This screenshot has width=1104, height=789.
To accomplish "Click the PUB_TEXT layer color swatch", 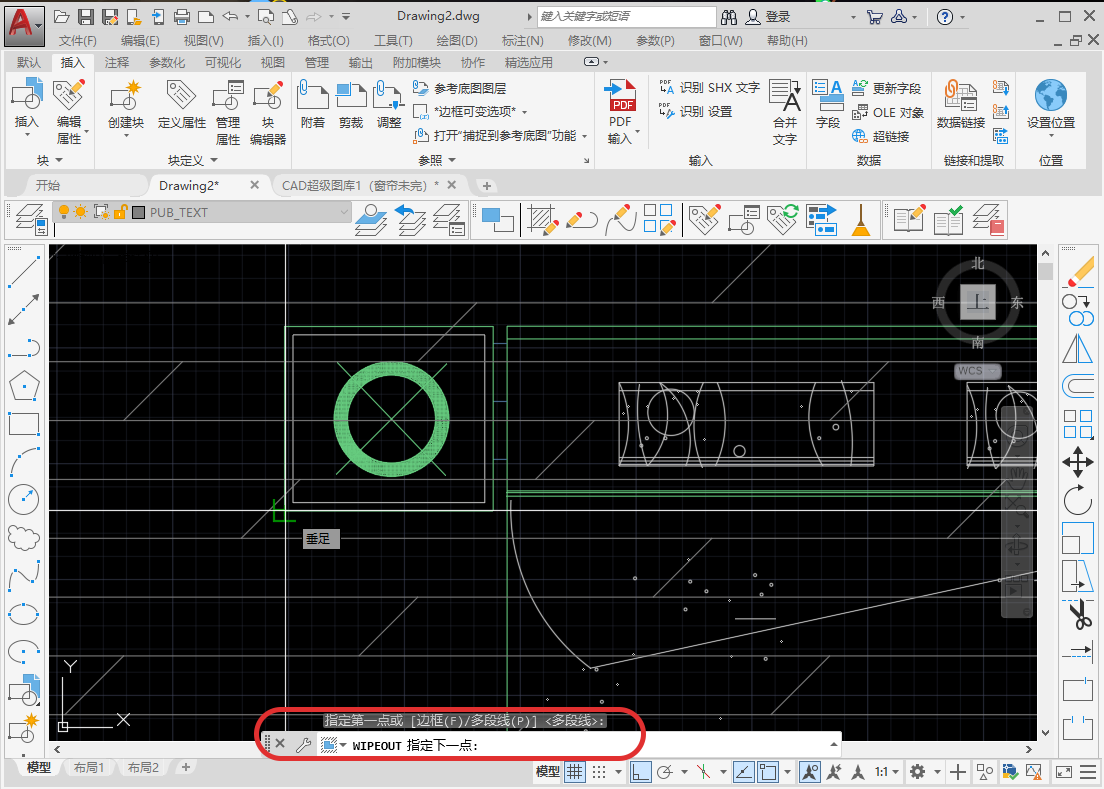I will [x=138, y=212].
